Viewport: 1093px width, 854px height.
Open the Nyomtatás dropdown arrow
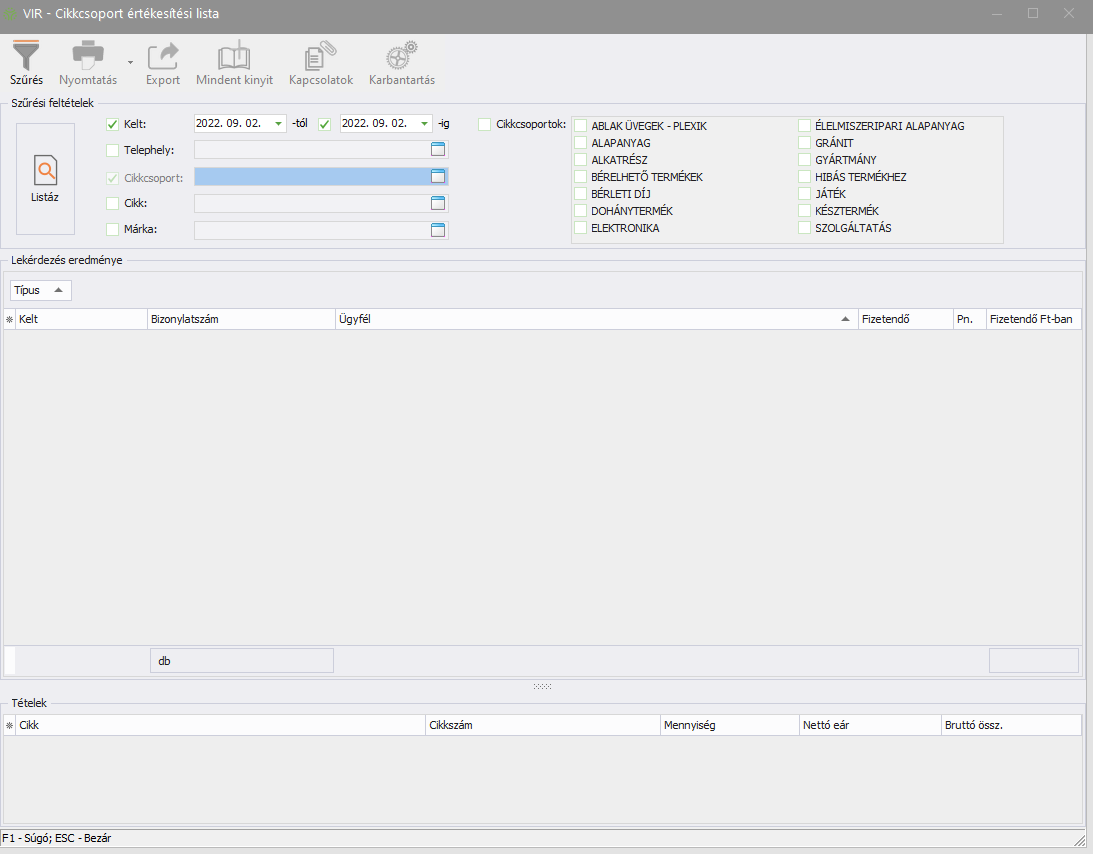[x=130, y=62]
